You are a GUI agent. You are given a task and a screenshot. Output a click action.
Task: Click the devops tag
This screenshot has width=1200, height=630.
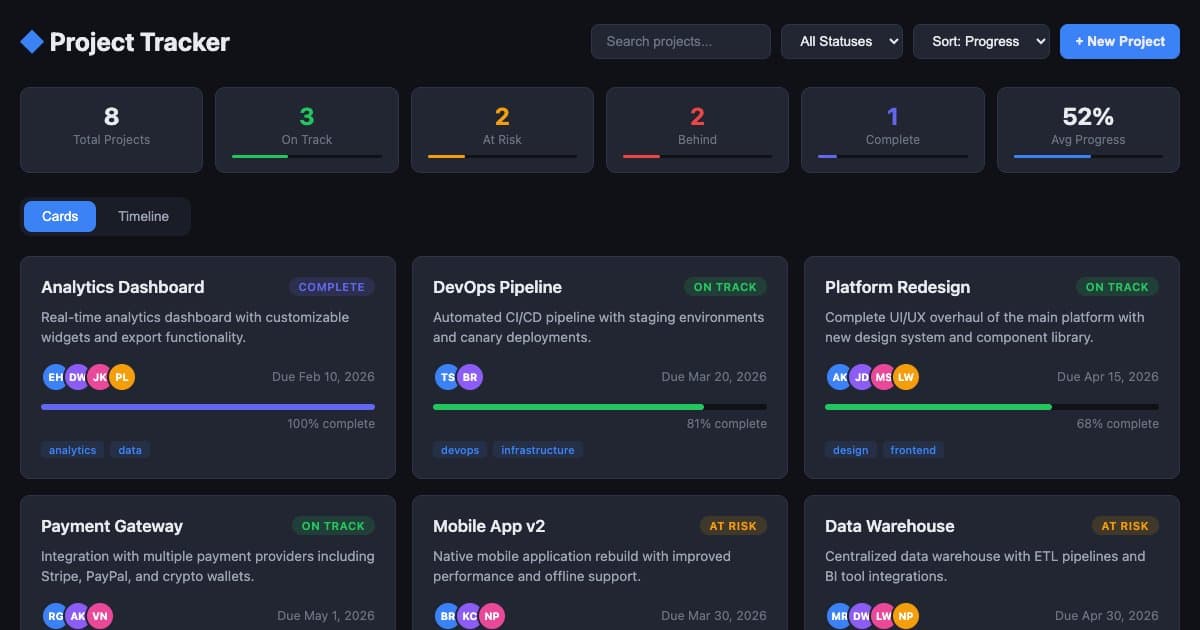[x=460, y=450]
